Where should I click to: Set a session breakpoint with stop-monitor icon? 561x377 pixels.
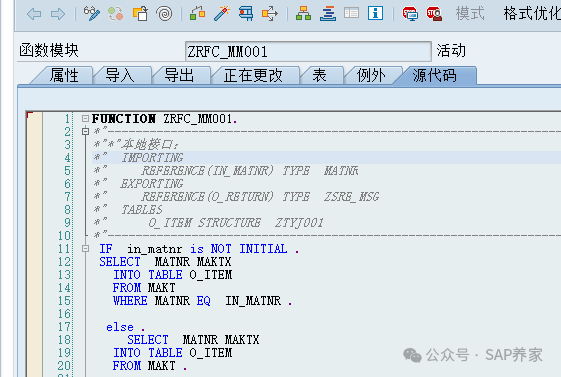(x=410, y=14)
